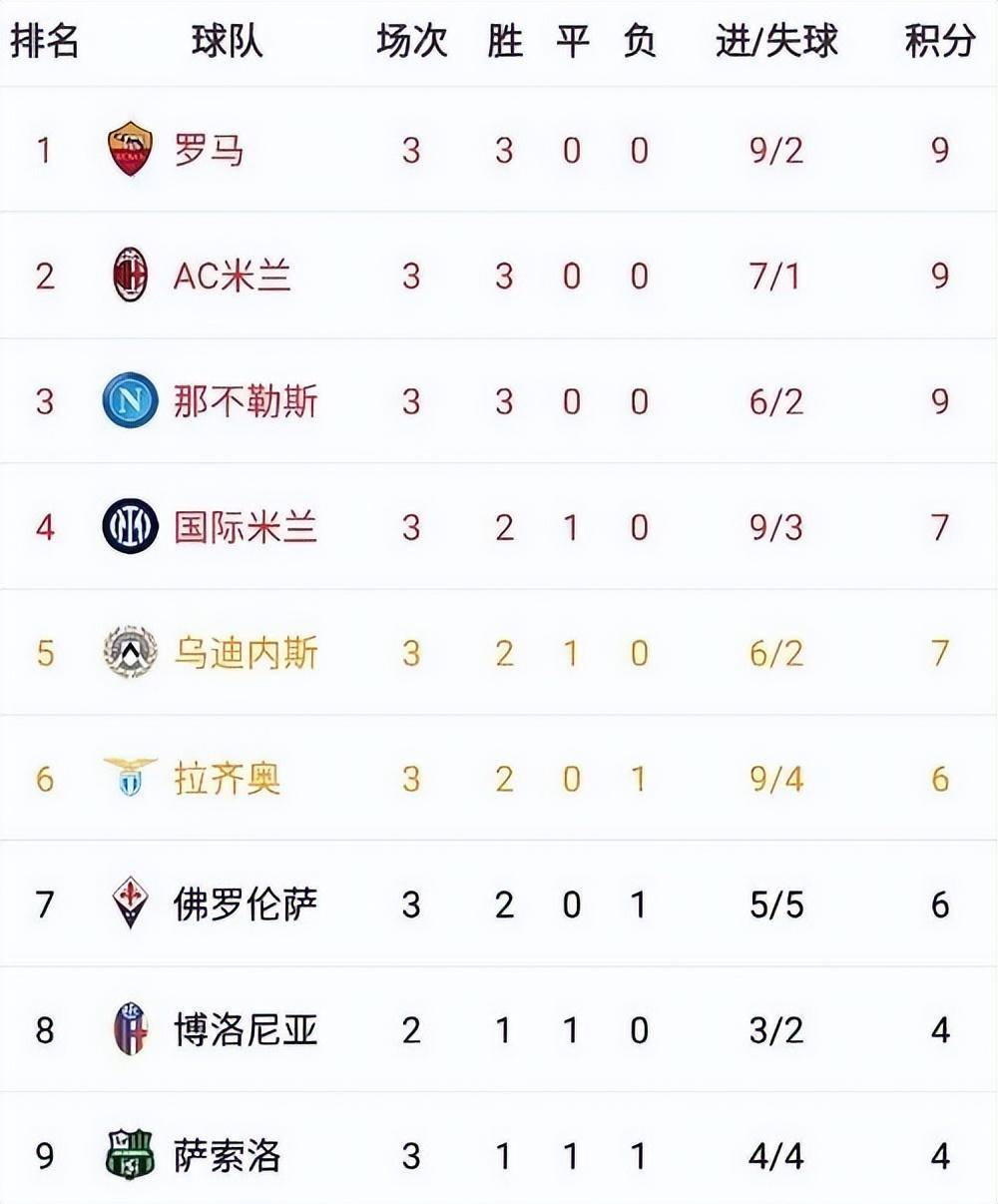
Task: Open the 国际米兰 team name link
Action: (x=246, y=527)
